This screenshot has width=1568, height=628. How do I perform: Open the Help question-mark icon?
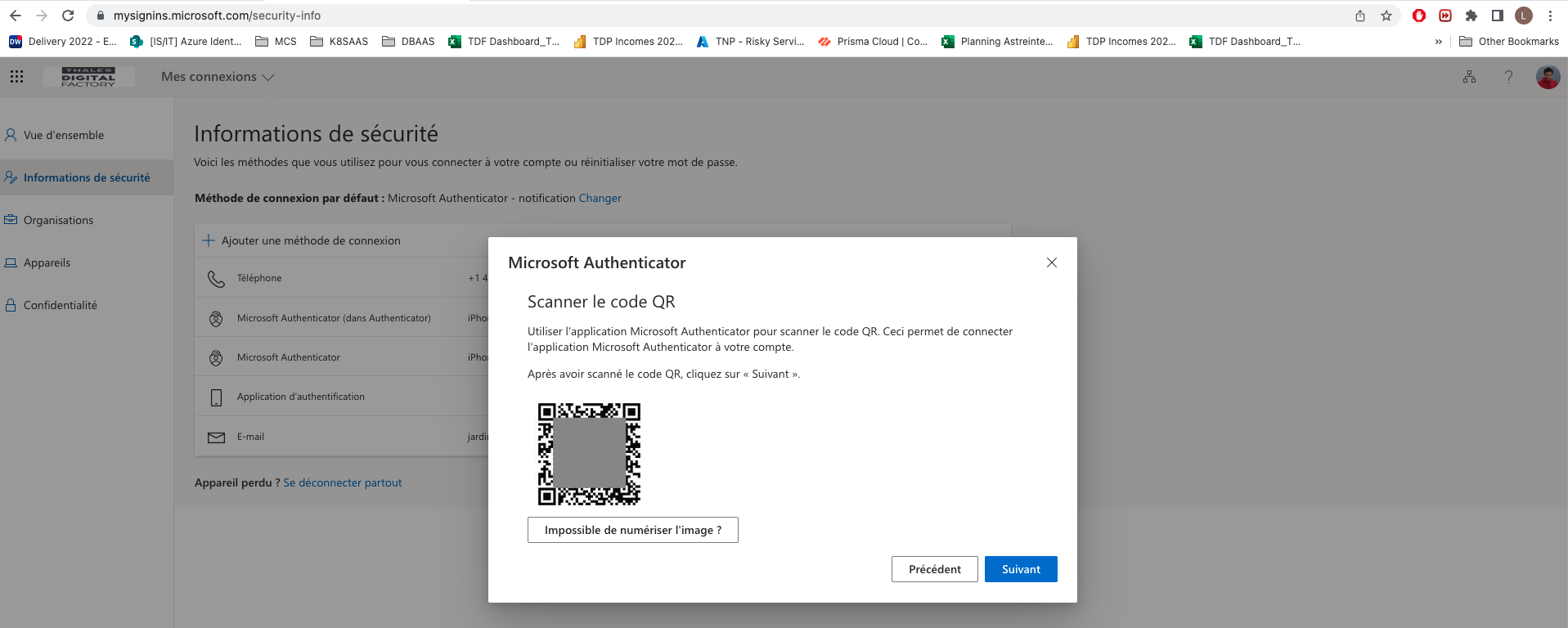coord(1509,77)
